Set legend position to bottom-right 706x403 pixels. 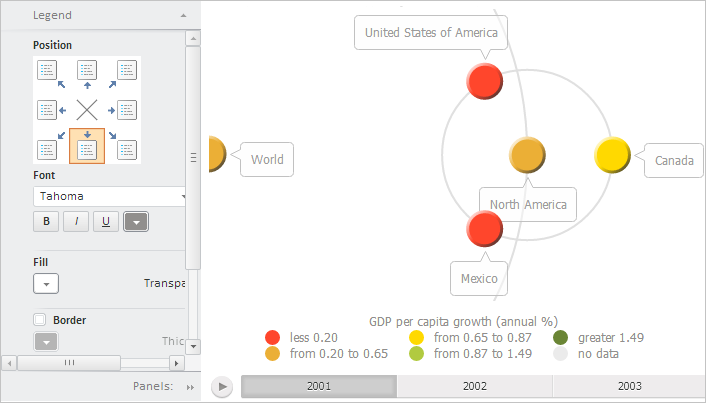click(x=127, y=149)
